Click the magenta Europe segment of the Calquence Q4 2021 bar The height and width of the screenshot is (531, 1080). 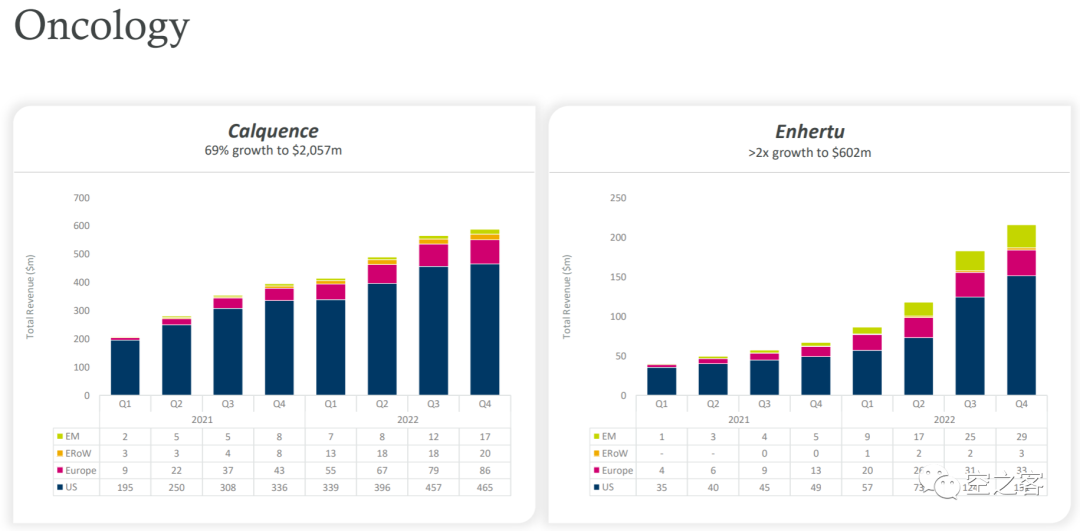[x=279, y=294]
